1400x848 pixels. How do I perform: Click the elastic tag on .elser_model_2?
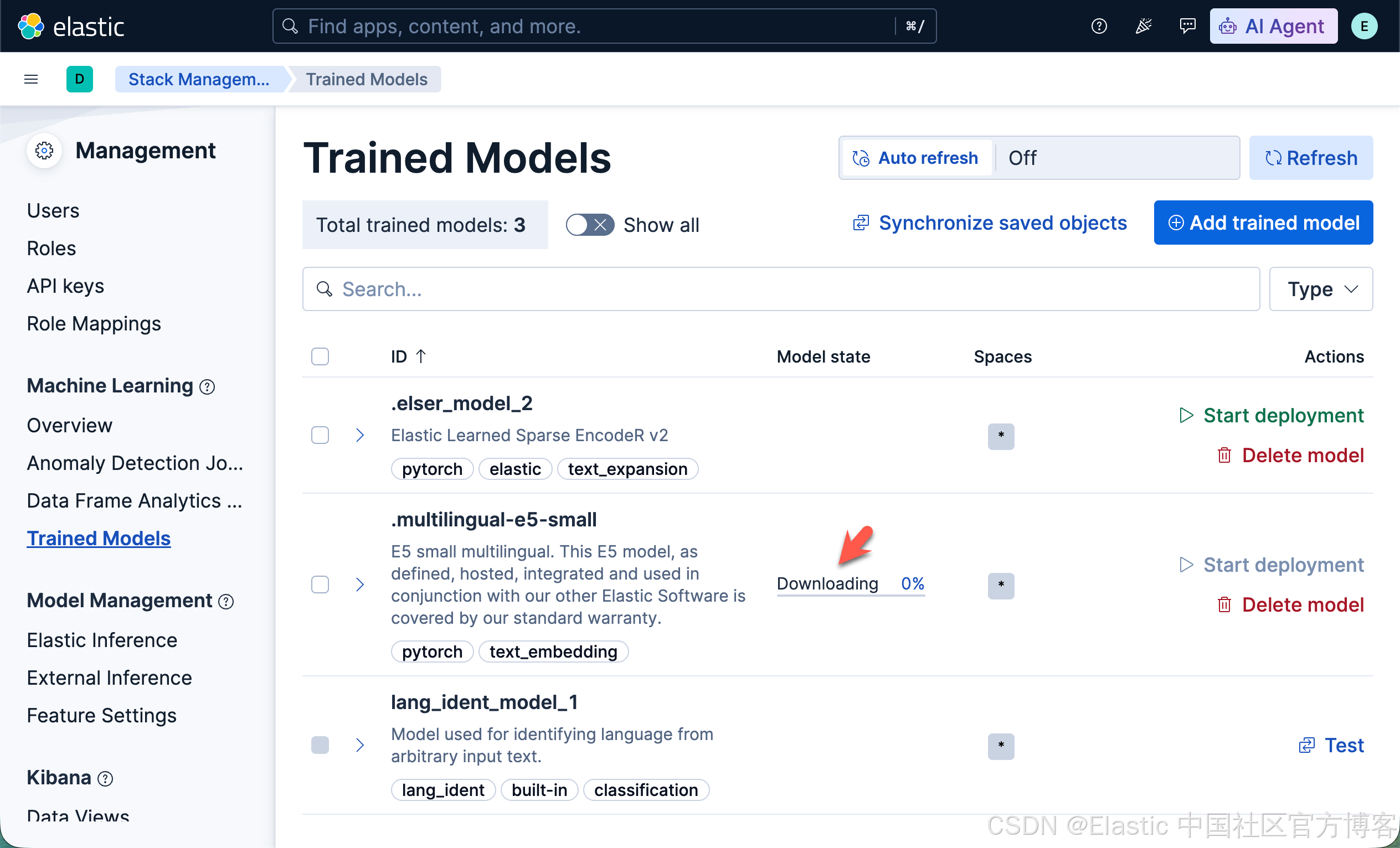(x=515, y=469)
